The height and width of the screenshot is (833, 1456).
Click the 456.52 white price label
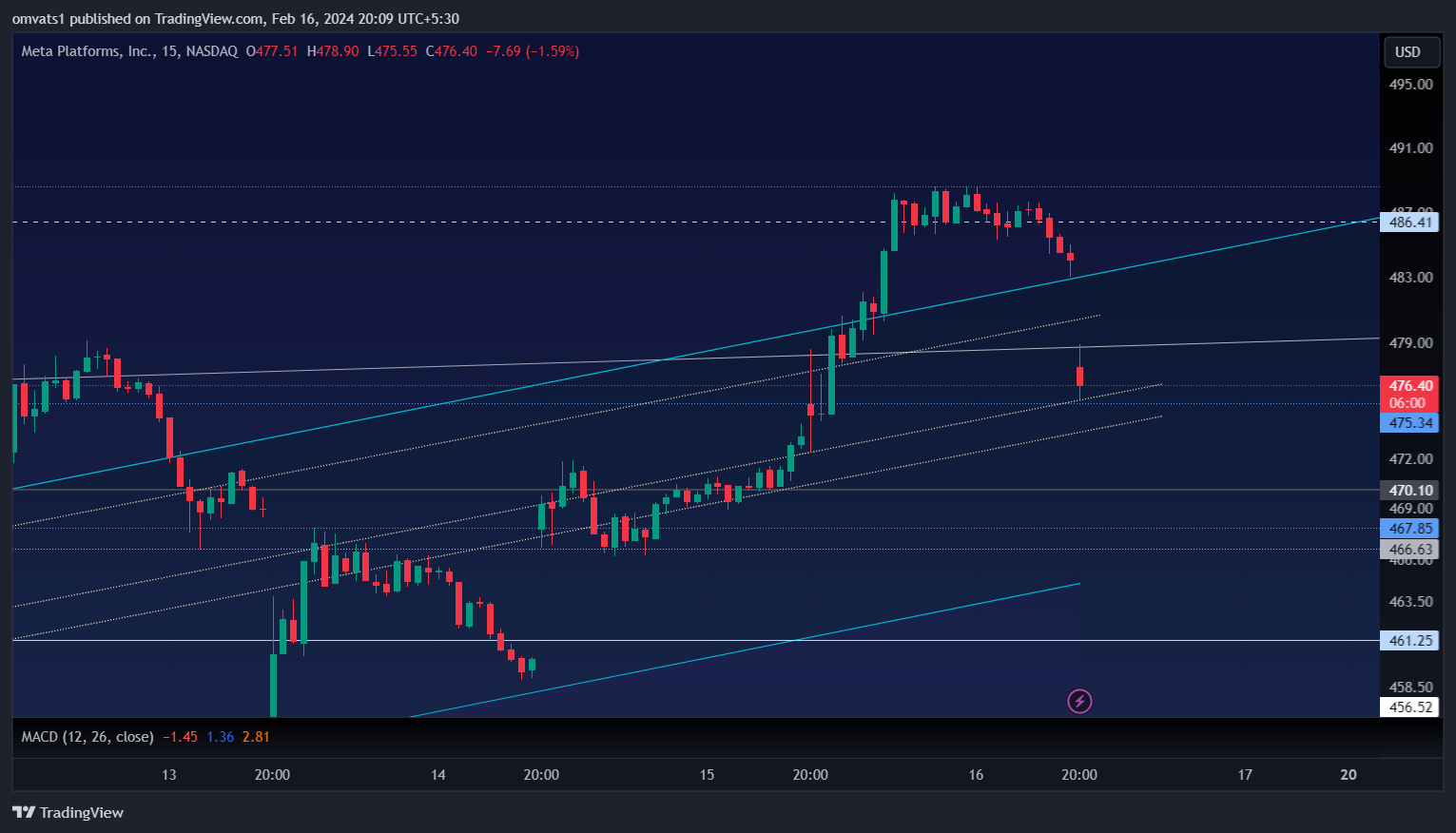pos(1410,707)
